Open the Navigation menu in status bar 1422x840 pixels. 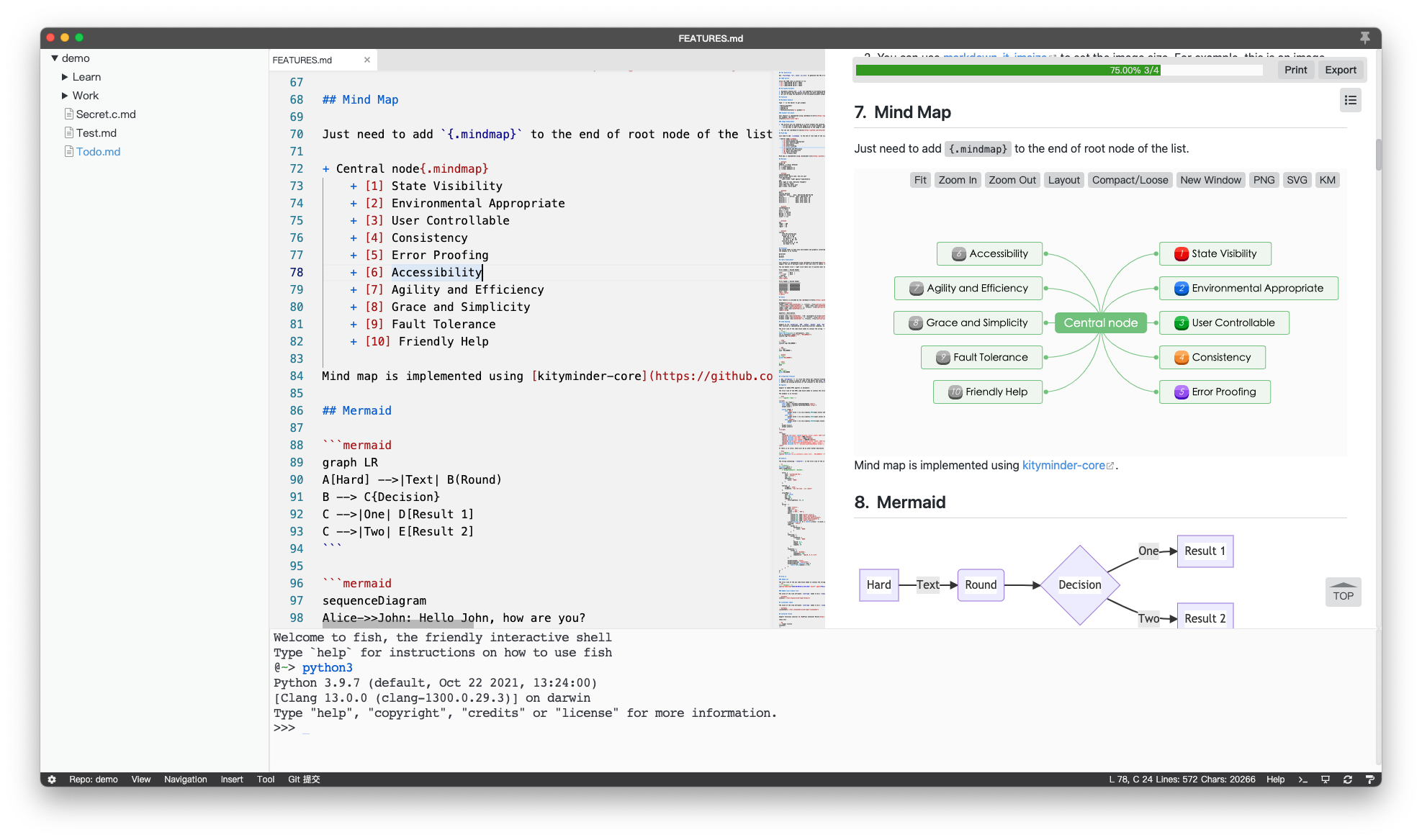point(186,779)
